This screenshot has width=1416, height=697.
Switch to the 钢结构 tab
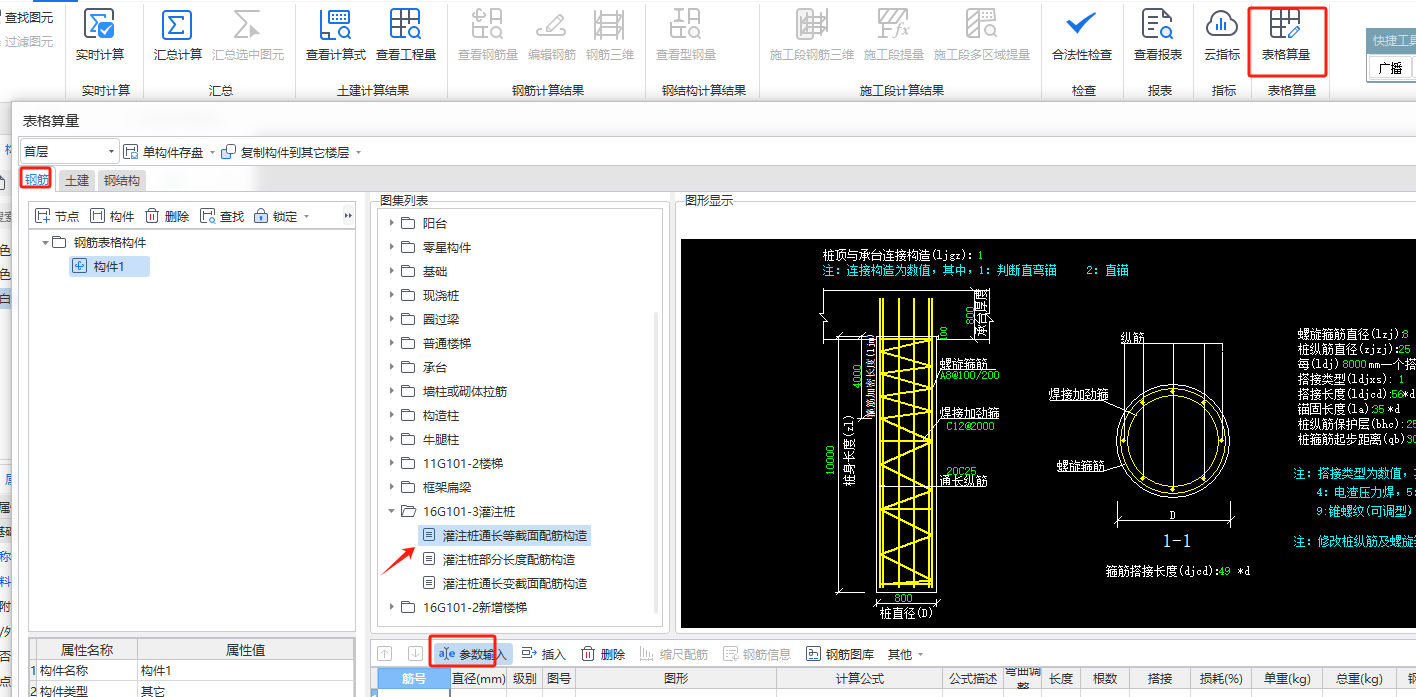[x=122, y=180]
